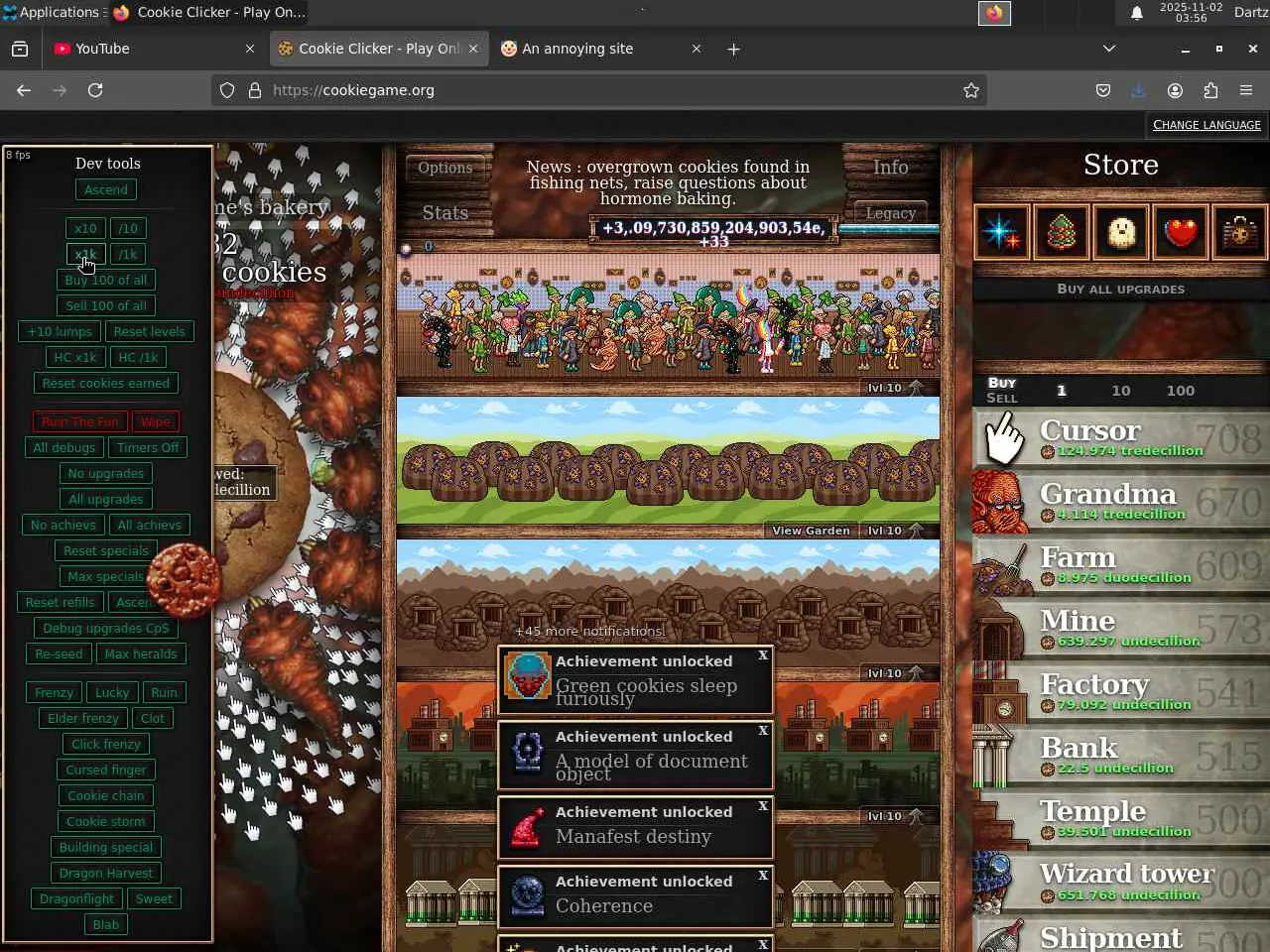The height and width of the screenshot is (952, 1270).
Task: Buy the red heart cookie upgrade
Action: [x=1181, y=232]
